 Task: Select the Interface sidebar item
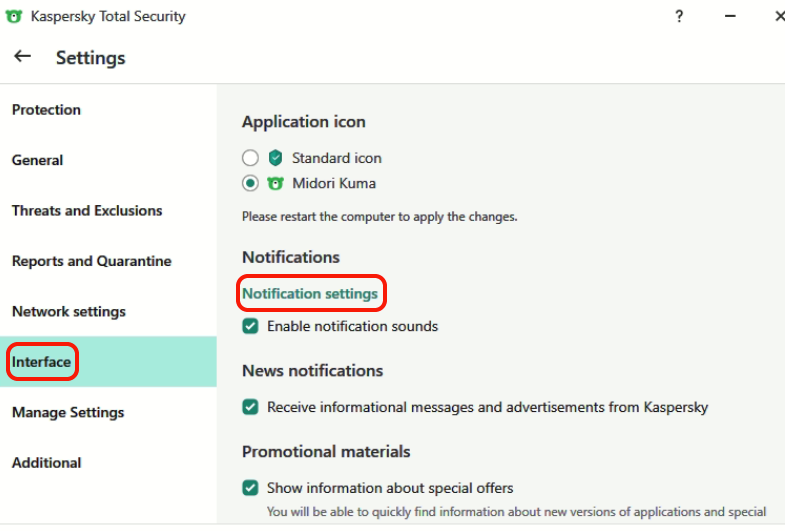coord(42,362)
